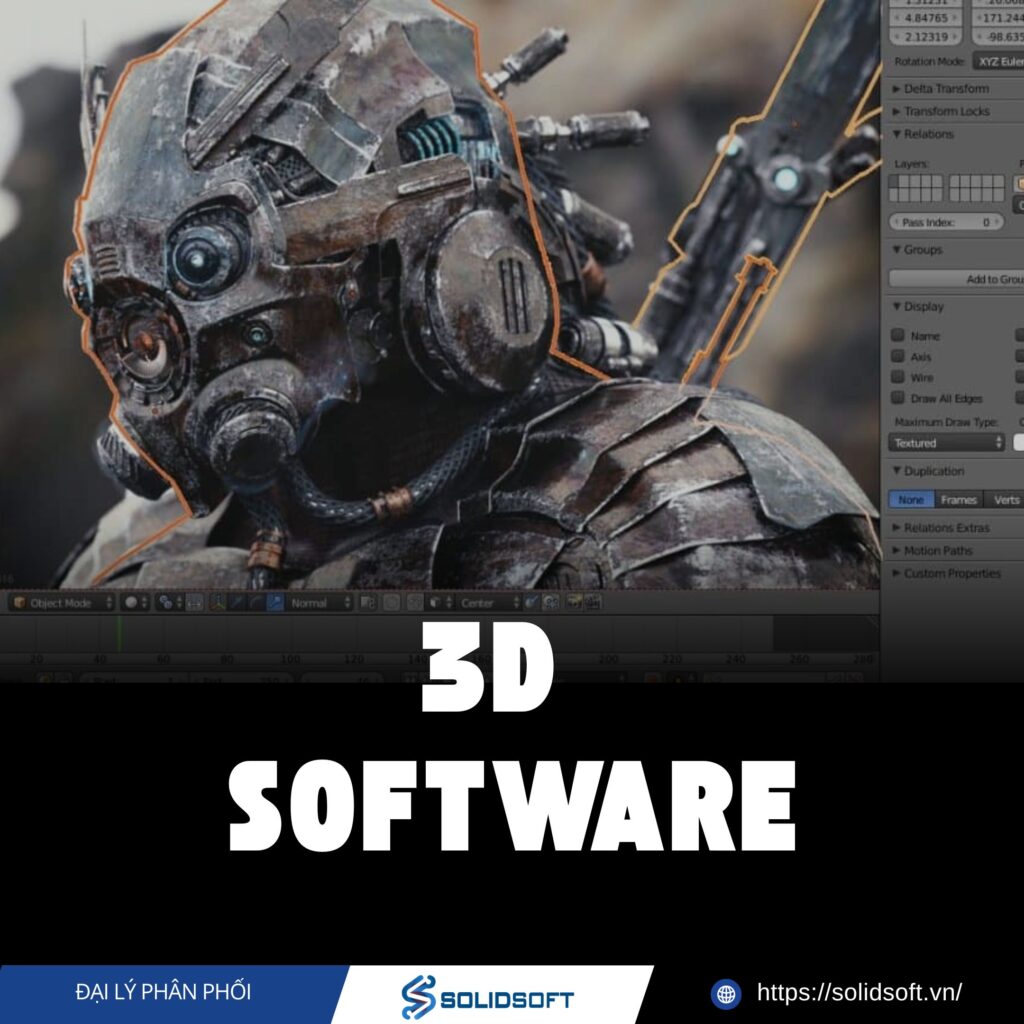The image size is (1024, 1024).
Task: Open the Object Mode dropdown
Action: pyautogui.click(x=62, y=603)
